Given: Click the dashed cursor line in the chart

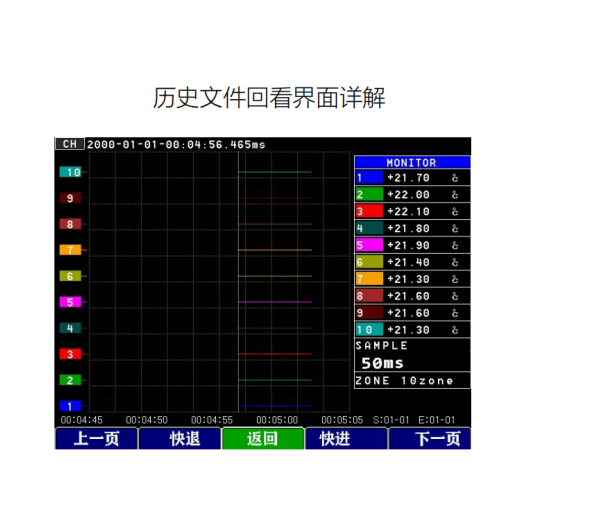Looking at the screenshot, I should click(238, 282).
